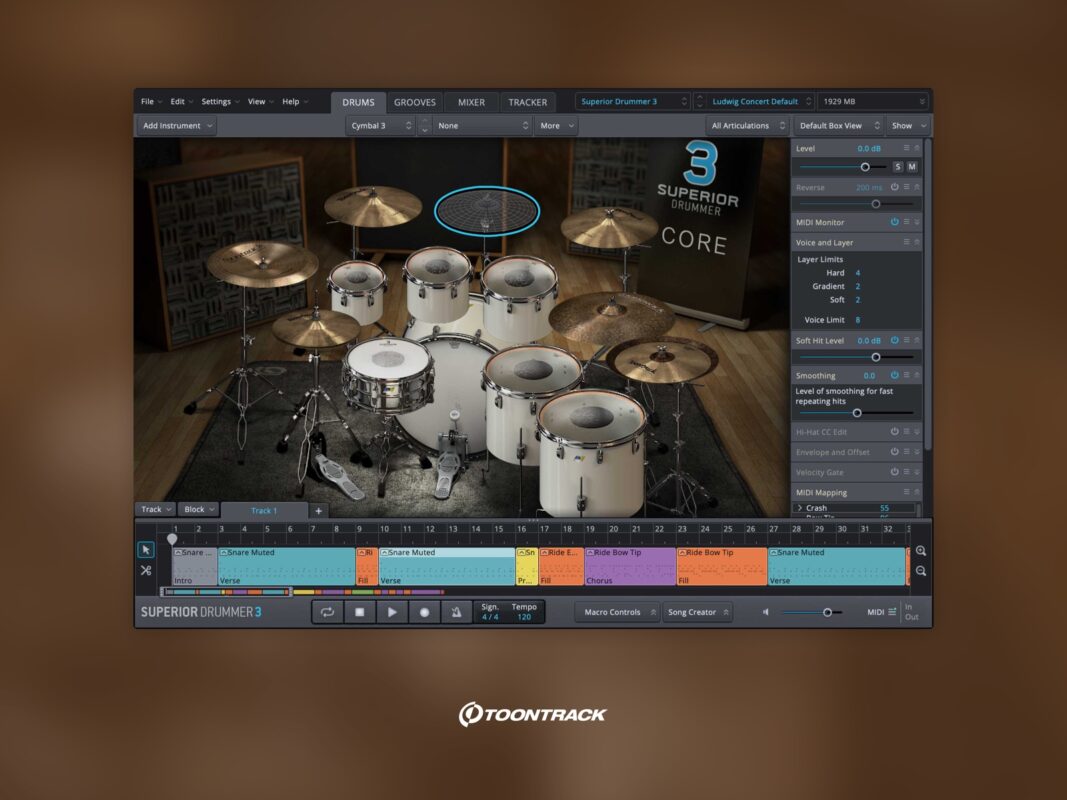Image resolution: width=1067 pixels, height=800 pixels.
Task: Open the View menu
Action: pos(260,101)
